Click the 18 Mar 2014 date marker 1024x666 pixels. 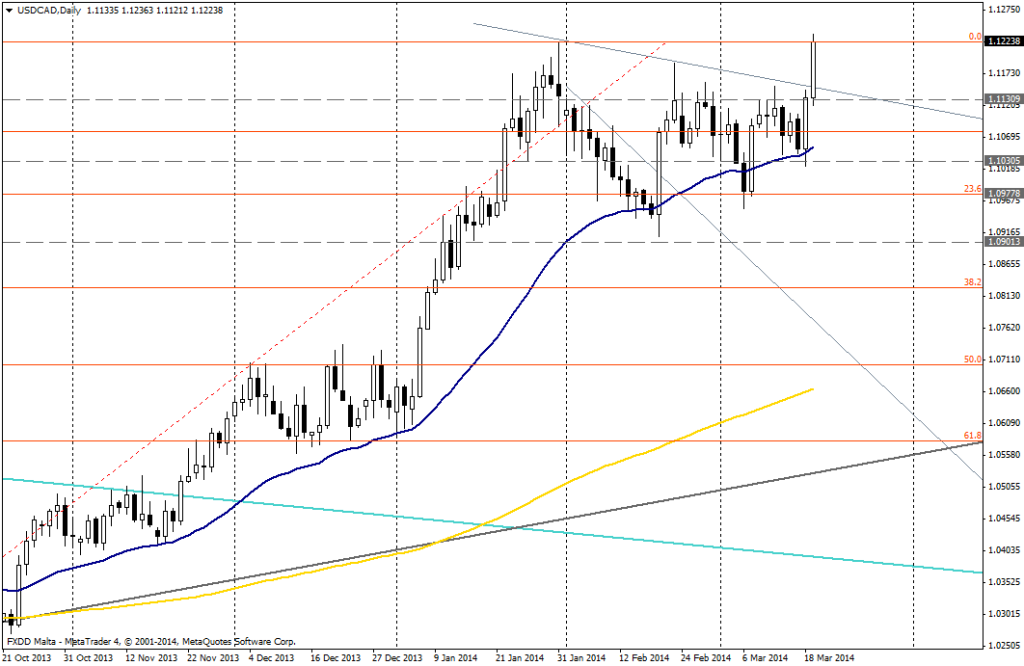pyautogui.click(x=831, y=657)
